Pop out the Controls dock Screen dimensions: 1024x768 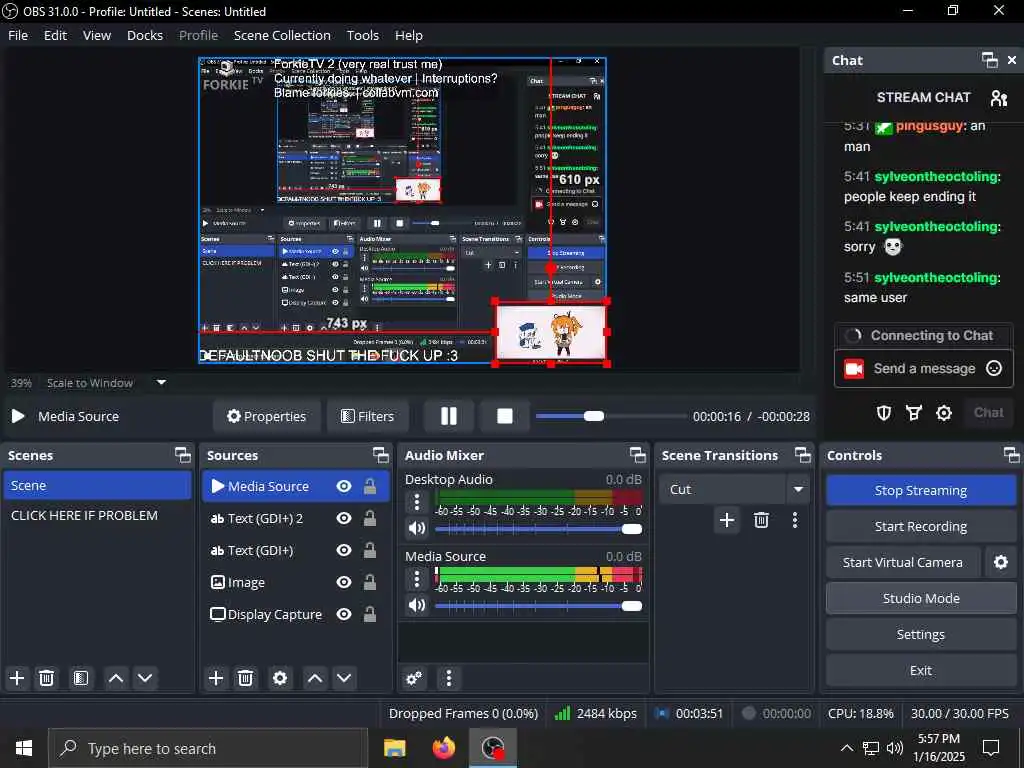(x=1012, y=455)
